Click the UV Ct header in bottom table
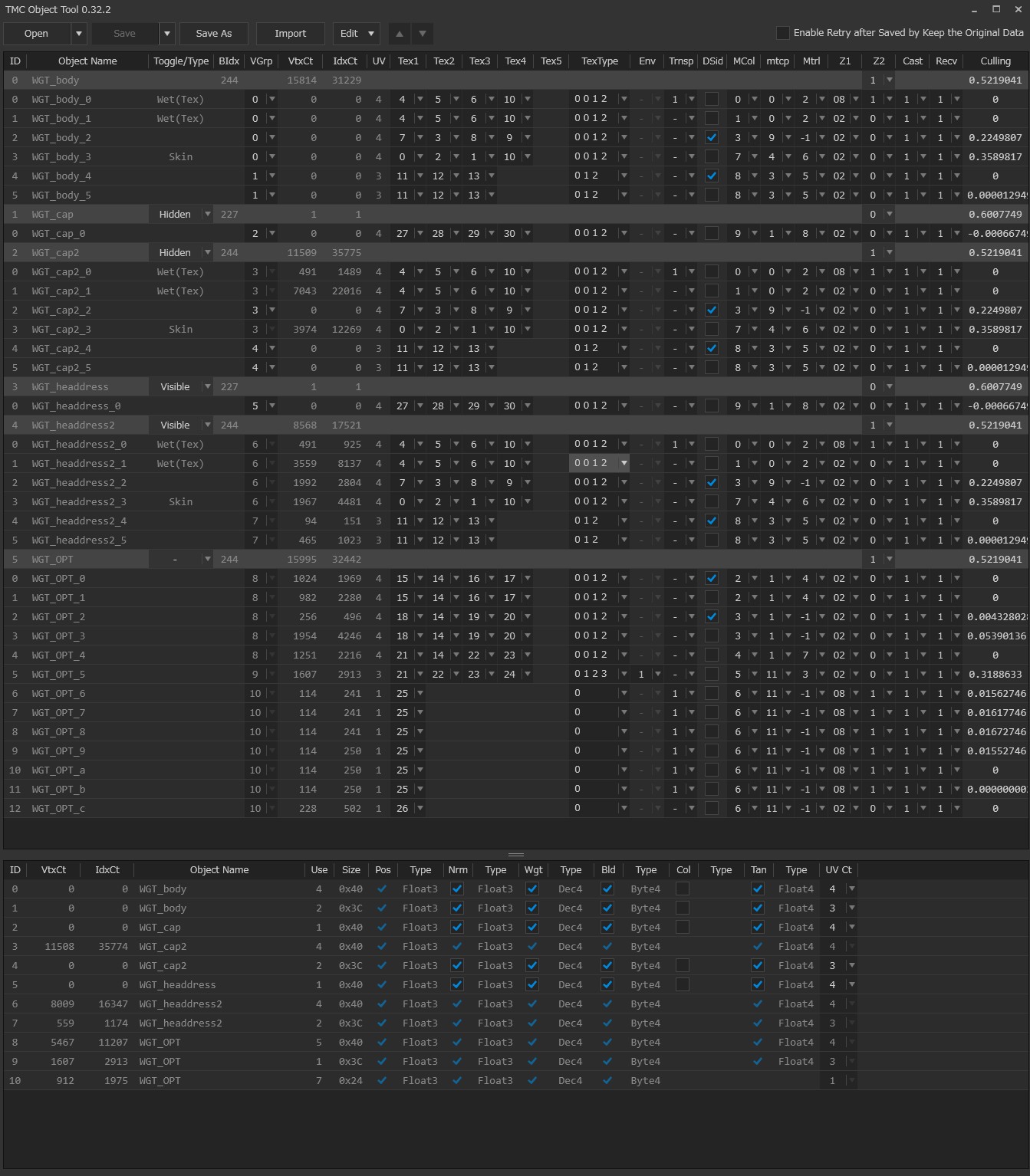1030x1176 pixels. (838, 869)
